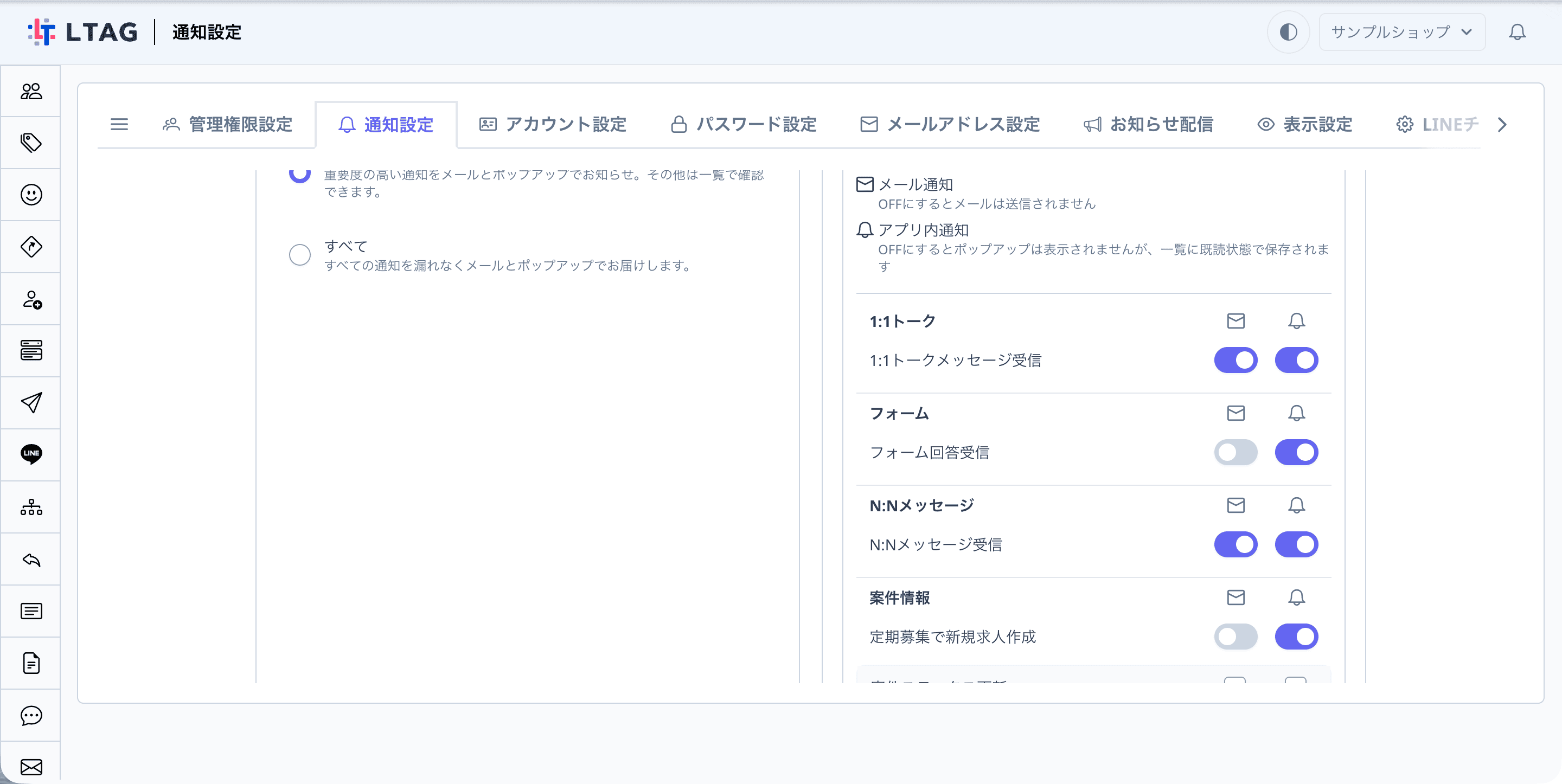Open the サンプルショップ shop dropdown

(1402, 32)
